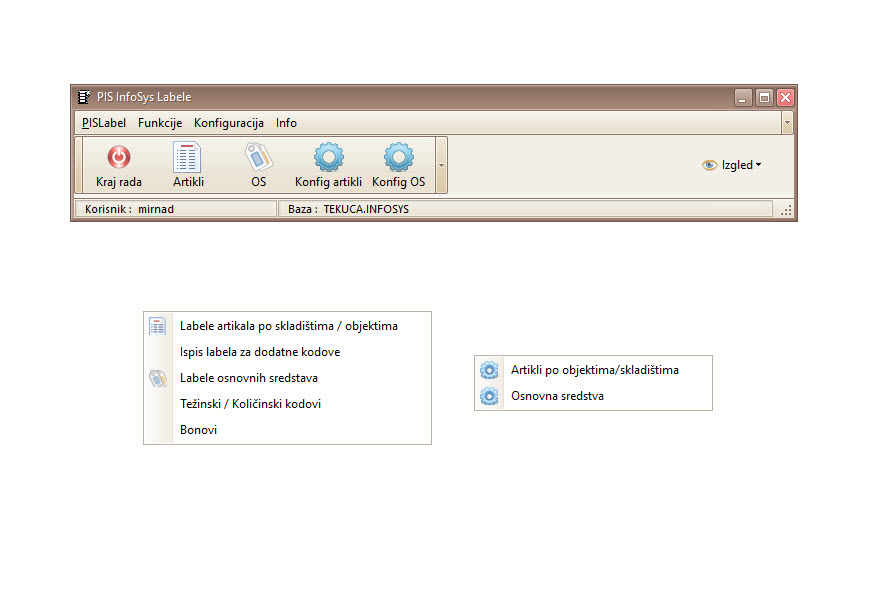Click the toolbar drag handle left of Kraj rada
This screenshot has height=589, width=870.
[79, 165]
